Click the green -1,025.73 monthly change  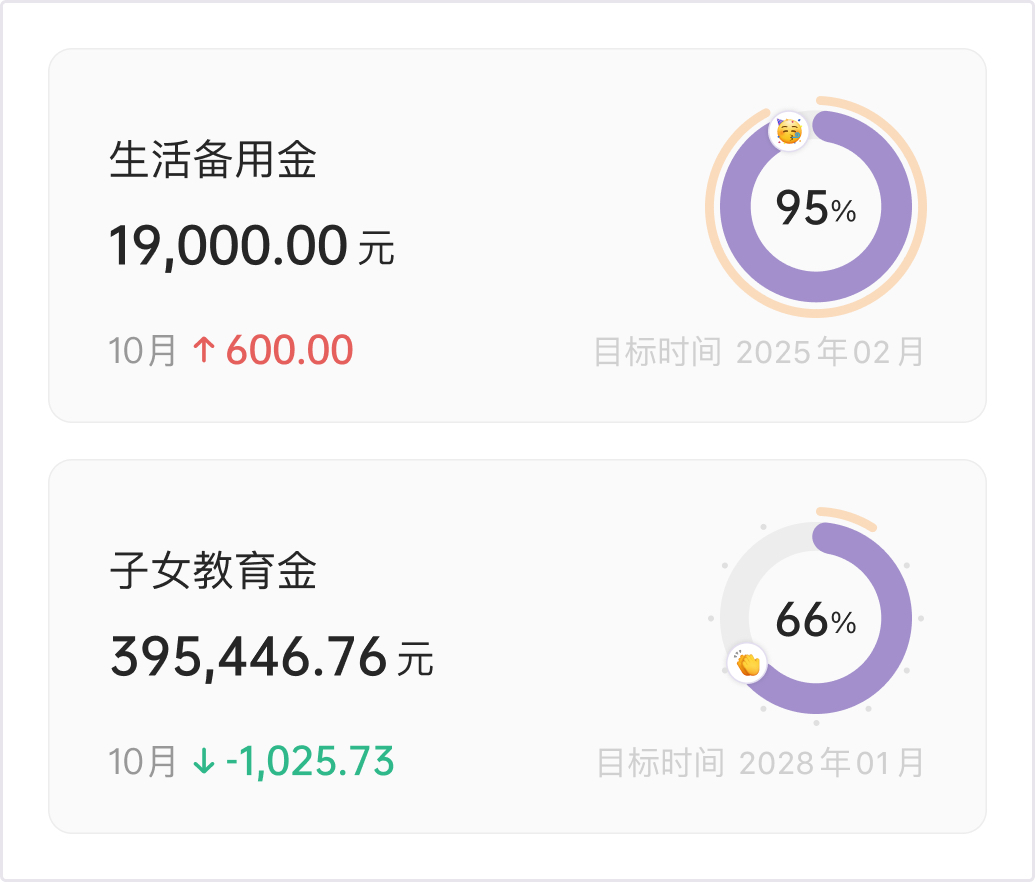click(310, 761)
